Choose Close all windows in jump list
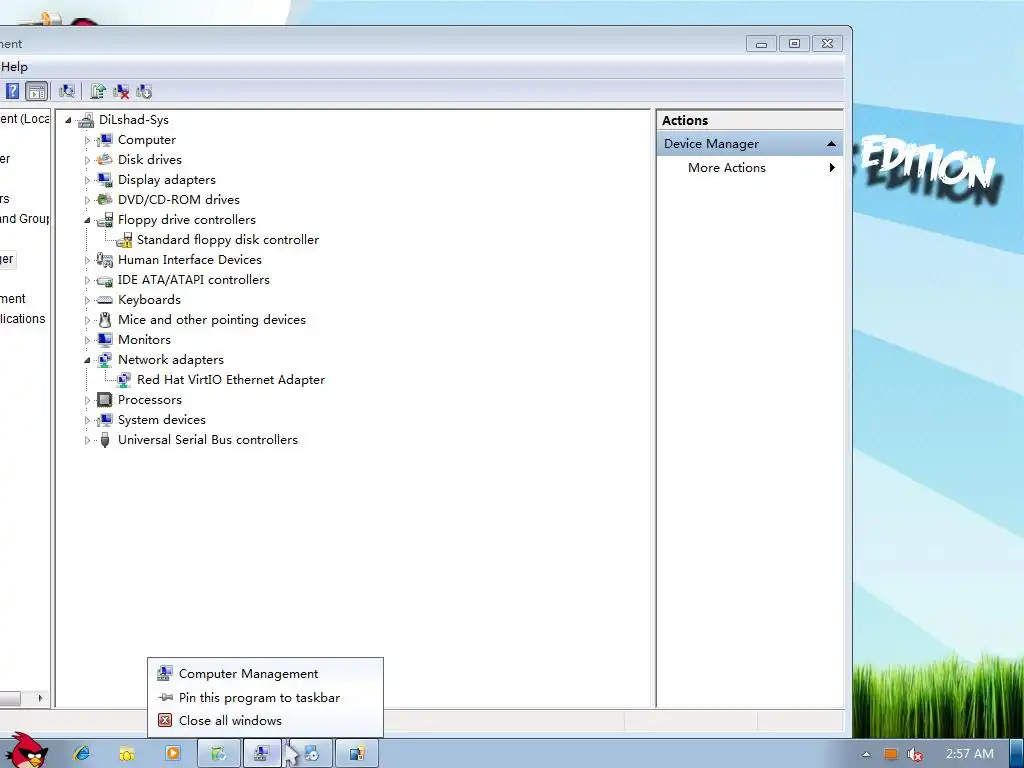Screen dimensions: 1024x768 click(x=265, y=720)
